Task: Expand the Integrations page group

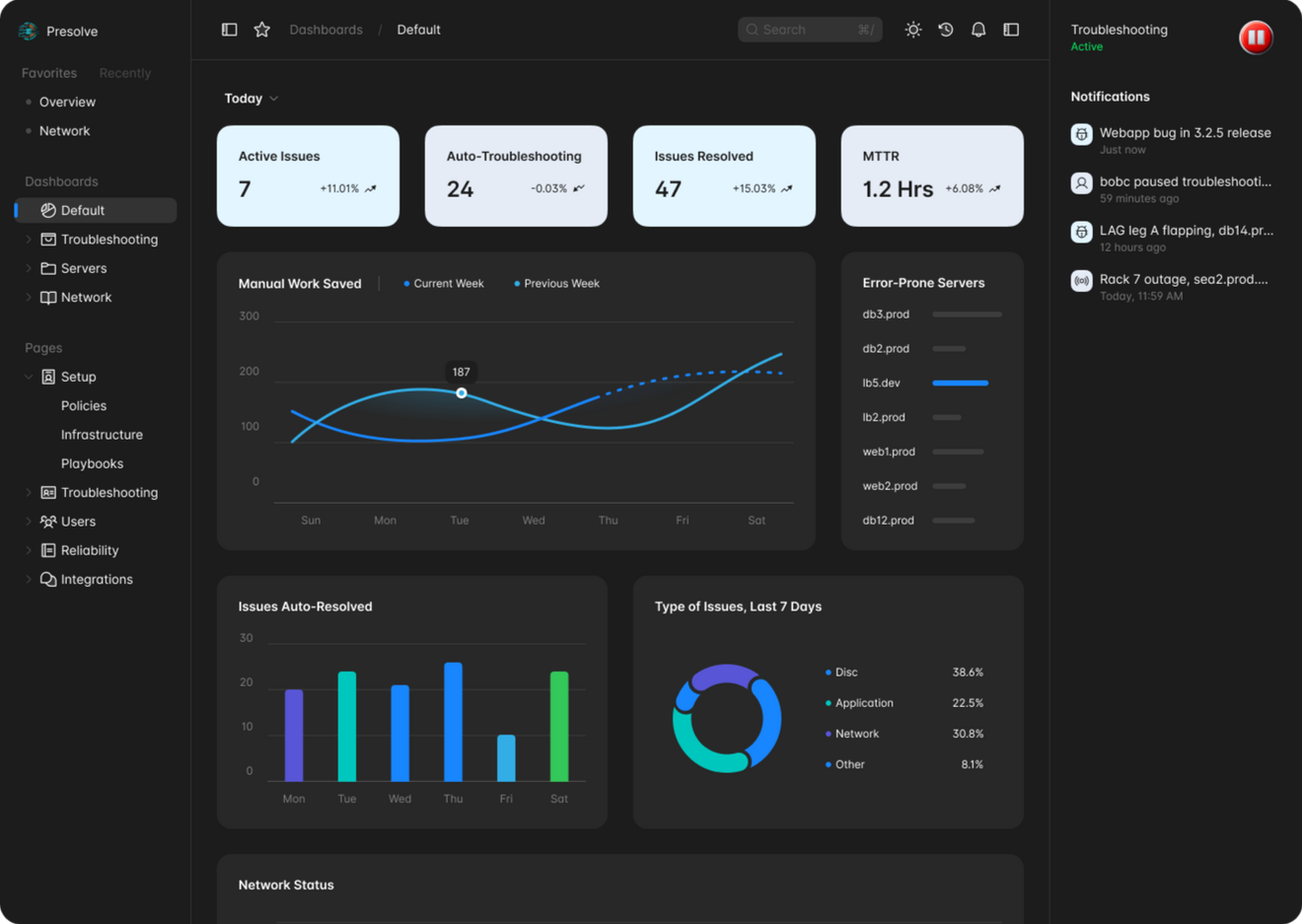Action: coord(29,580)
